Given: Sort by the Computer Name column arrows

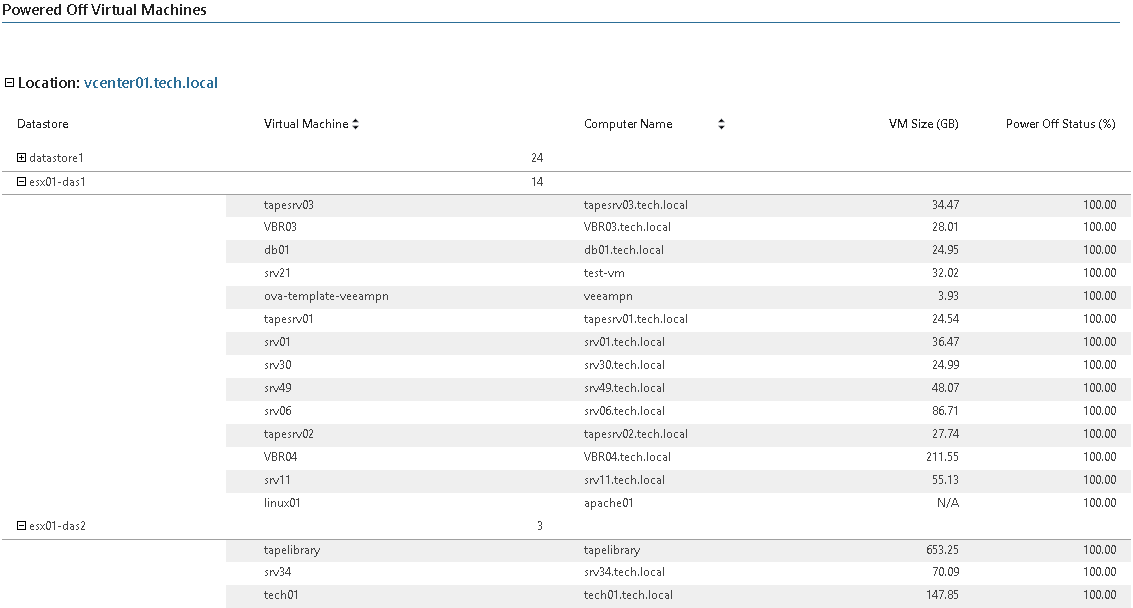Looking at the screenshot, I should click(x=721, y=124).
